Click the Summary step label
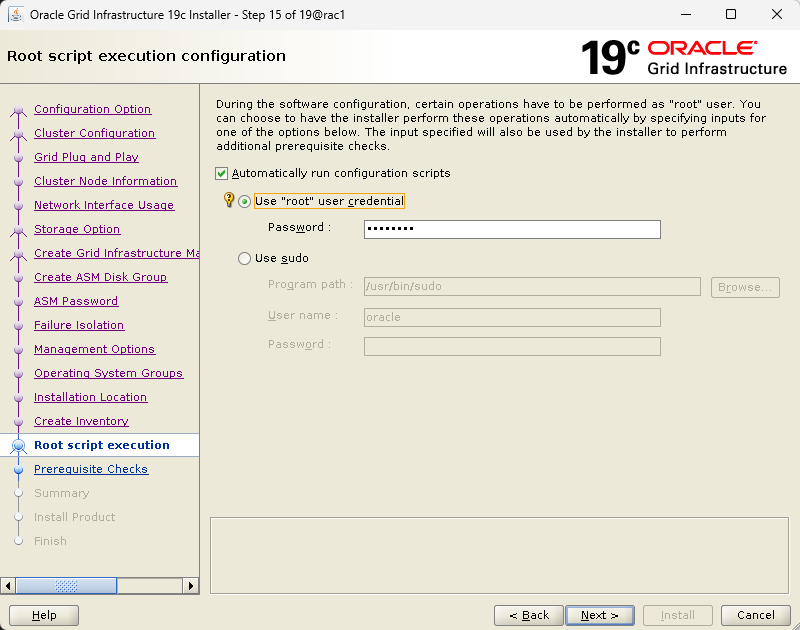This screenshot has height=630, width=800. click(x=62, y=493)
